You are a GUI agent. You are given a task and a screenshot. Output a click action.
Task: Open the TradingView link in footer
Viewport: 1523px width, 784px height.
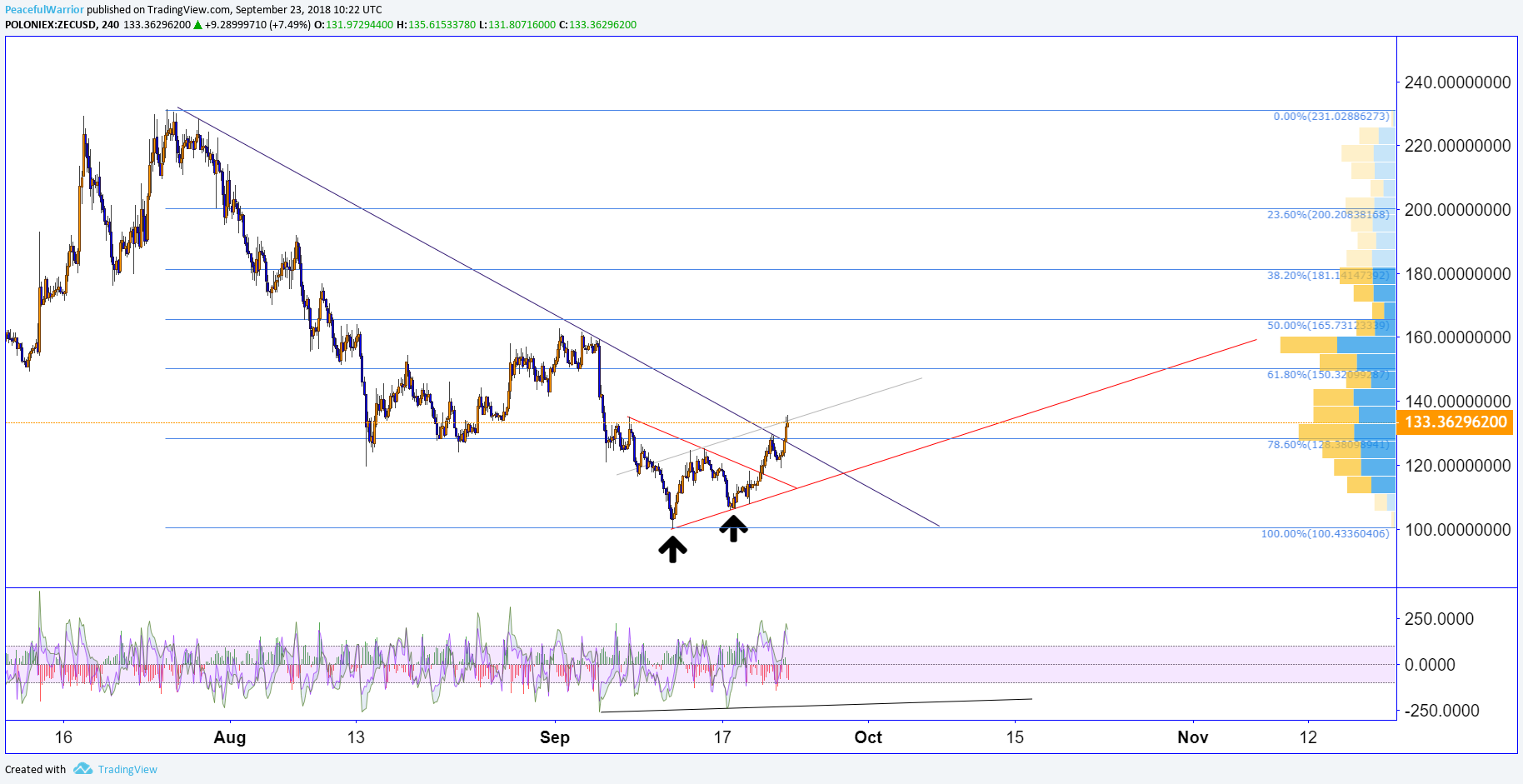point(127,769)
